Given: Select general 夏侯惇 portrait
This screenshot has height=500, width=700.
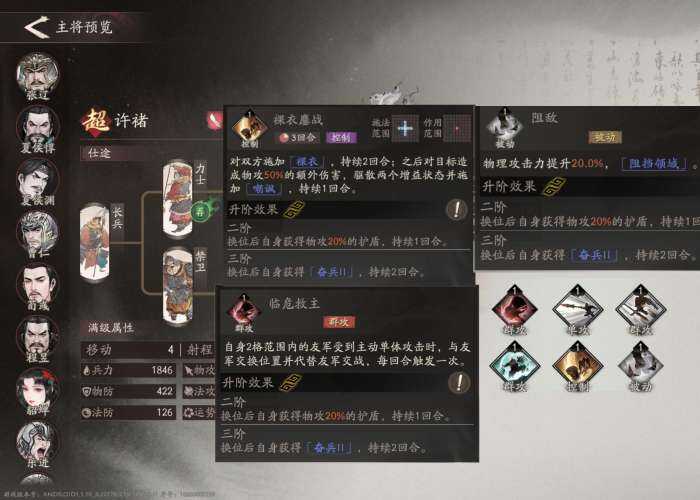Looking at the screenshot, I should pos(38,127).
